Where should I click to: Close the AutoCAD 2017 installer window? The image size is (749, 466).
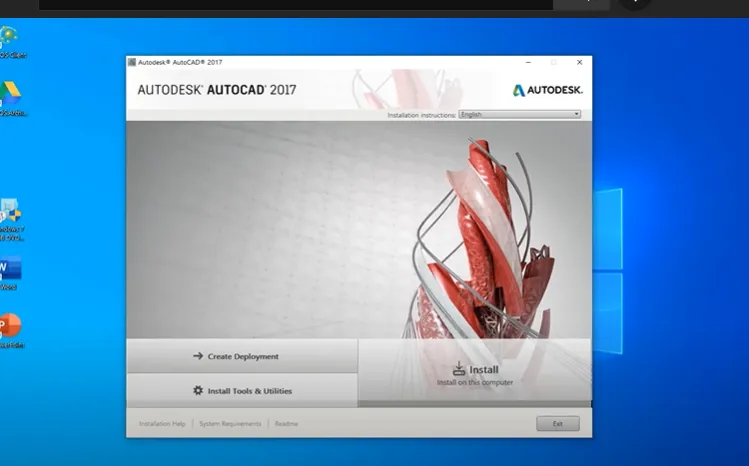(x=579, y=62)
